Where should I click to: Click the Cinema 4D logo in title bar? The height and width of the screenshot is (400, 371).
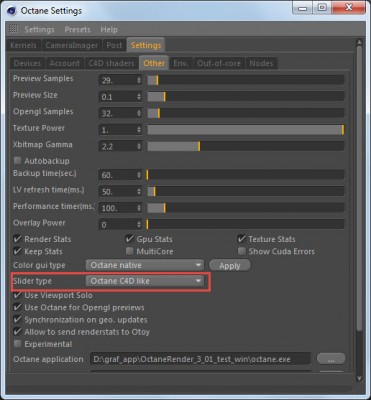click(12, 10)
